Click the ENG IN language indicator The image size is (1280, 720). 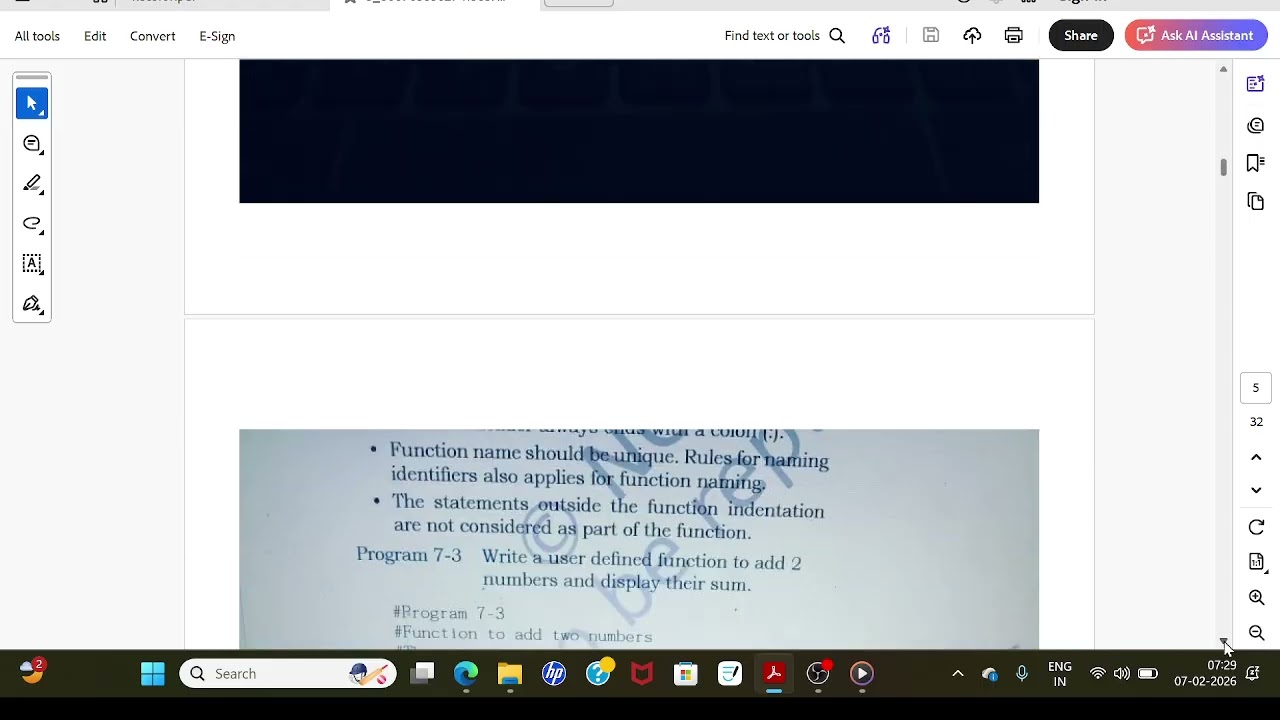[1060, 674]
